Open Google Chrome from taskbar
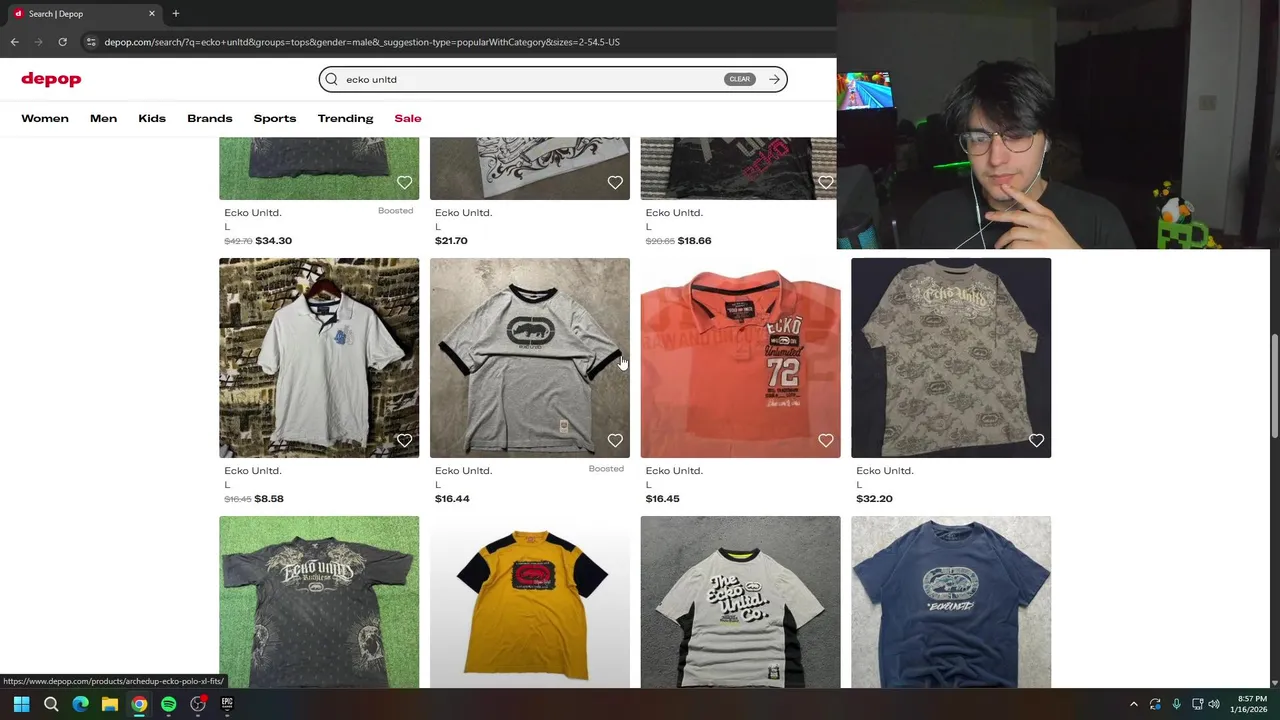The width and height of the screenshot is (1280, 720). point(139,704)
